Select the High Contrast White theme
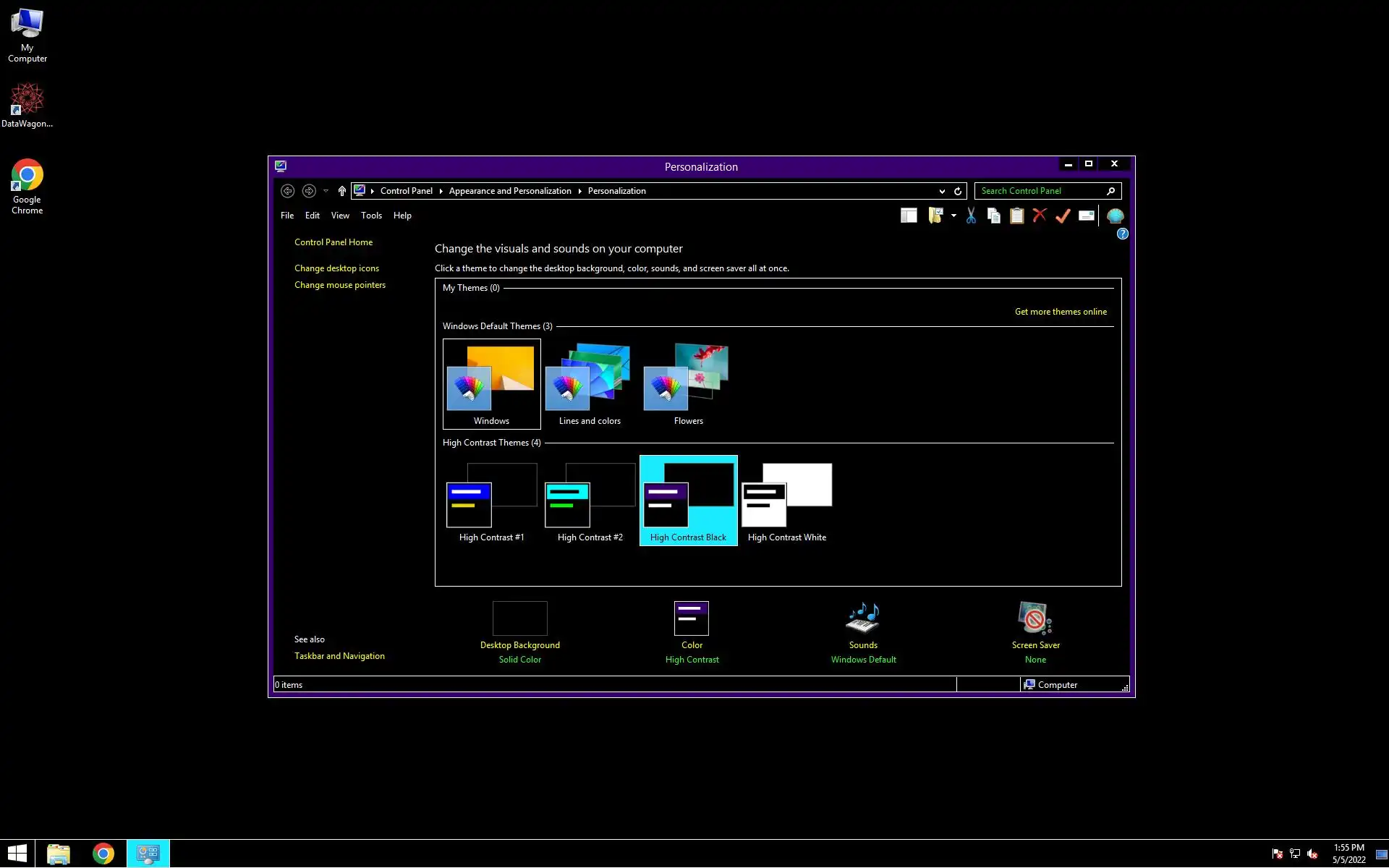Screen dimensions: 1389x868 pos(786,501)
